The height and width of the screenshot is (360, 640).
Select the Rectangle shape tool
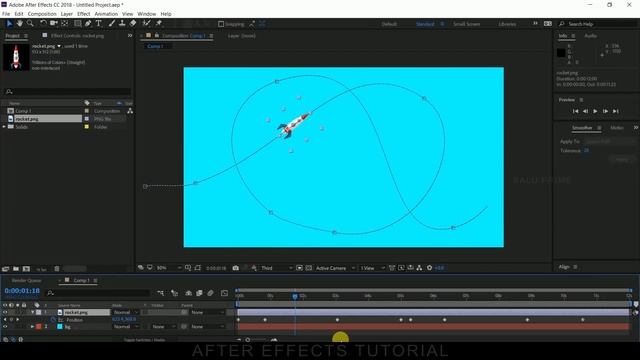point(77,24)
